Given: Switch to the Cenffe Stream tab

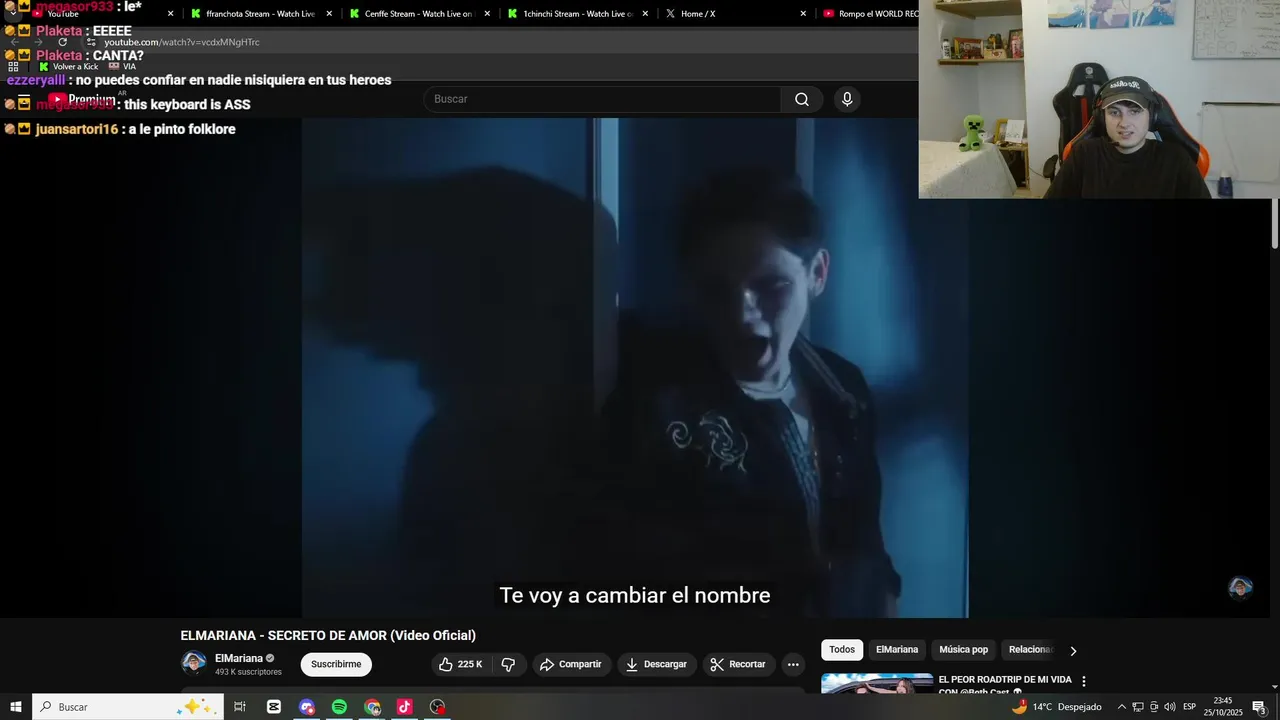Looking at the screenshot, I should pyautogui.click(x=418, y=14).
